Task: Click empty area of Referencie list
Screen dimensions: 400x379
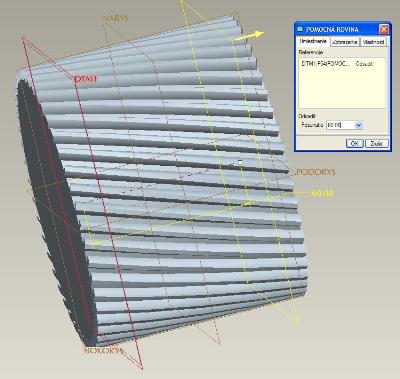Action: (342, 88)
